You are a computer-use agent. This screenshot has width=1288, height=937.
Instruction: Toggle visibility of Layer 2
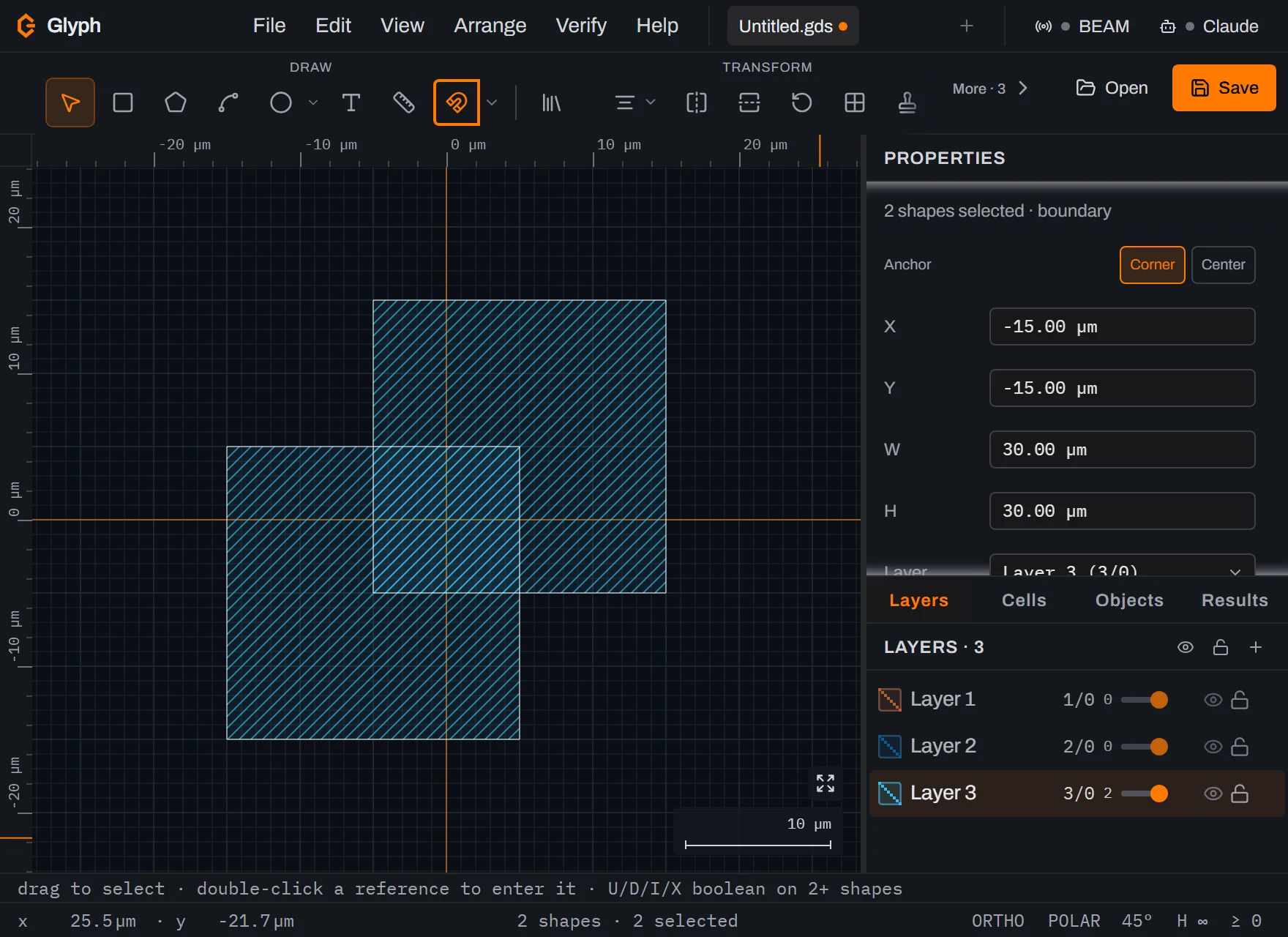point(1213,747)
